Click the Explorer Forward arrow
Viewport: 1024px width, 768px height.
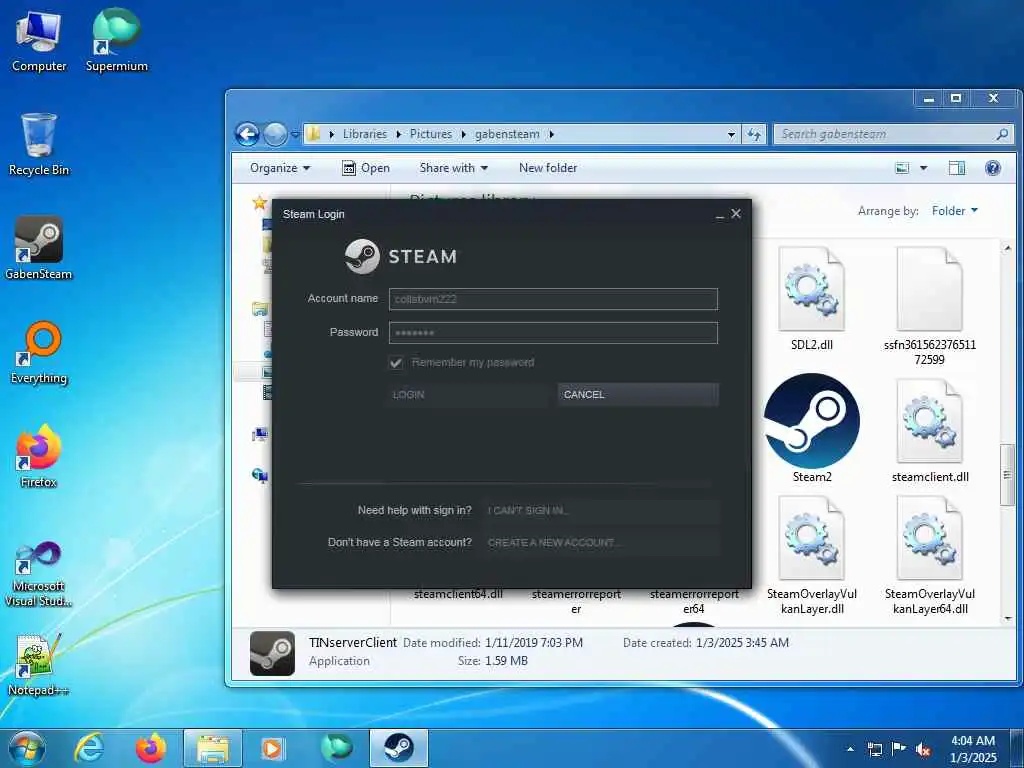[275, 135]
